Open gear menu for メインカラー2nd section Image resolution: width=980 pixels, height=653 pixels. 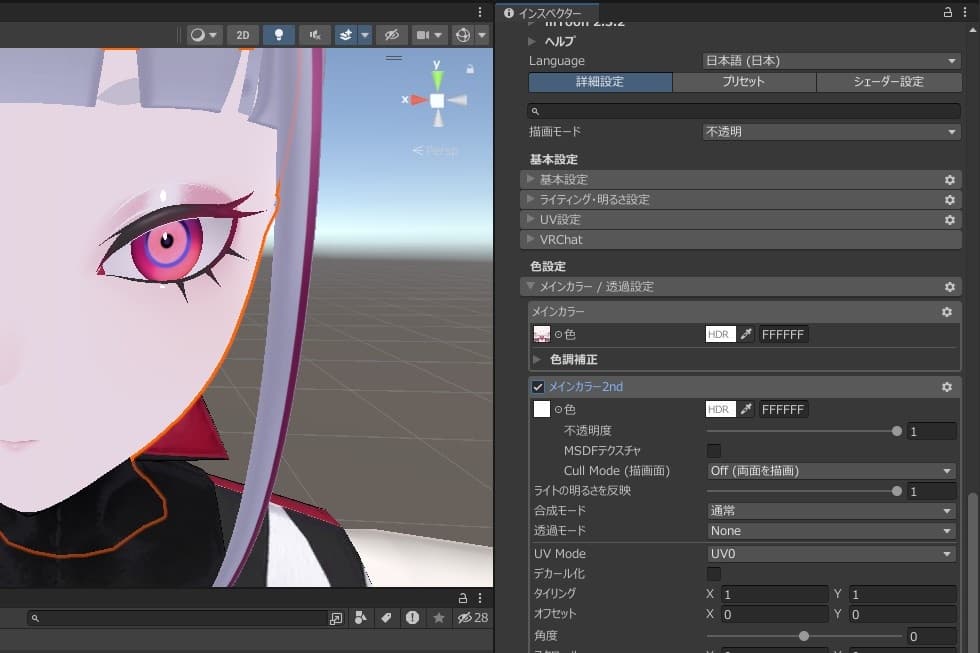[x=947, y=387]
